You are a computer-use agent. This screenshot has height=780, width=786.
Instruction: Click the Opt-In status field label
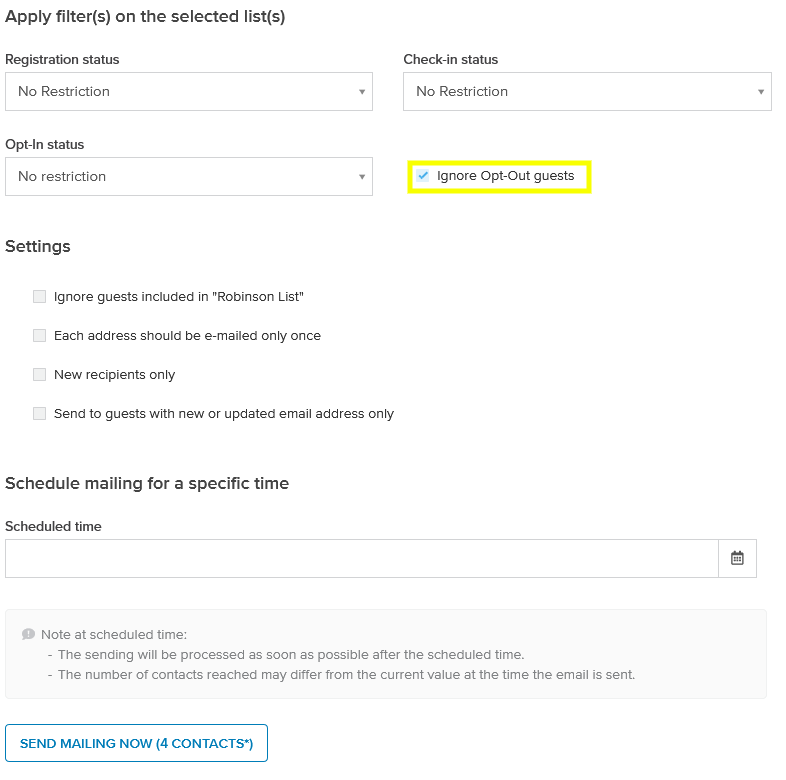click(45, 145)
